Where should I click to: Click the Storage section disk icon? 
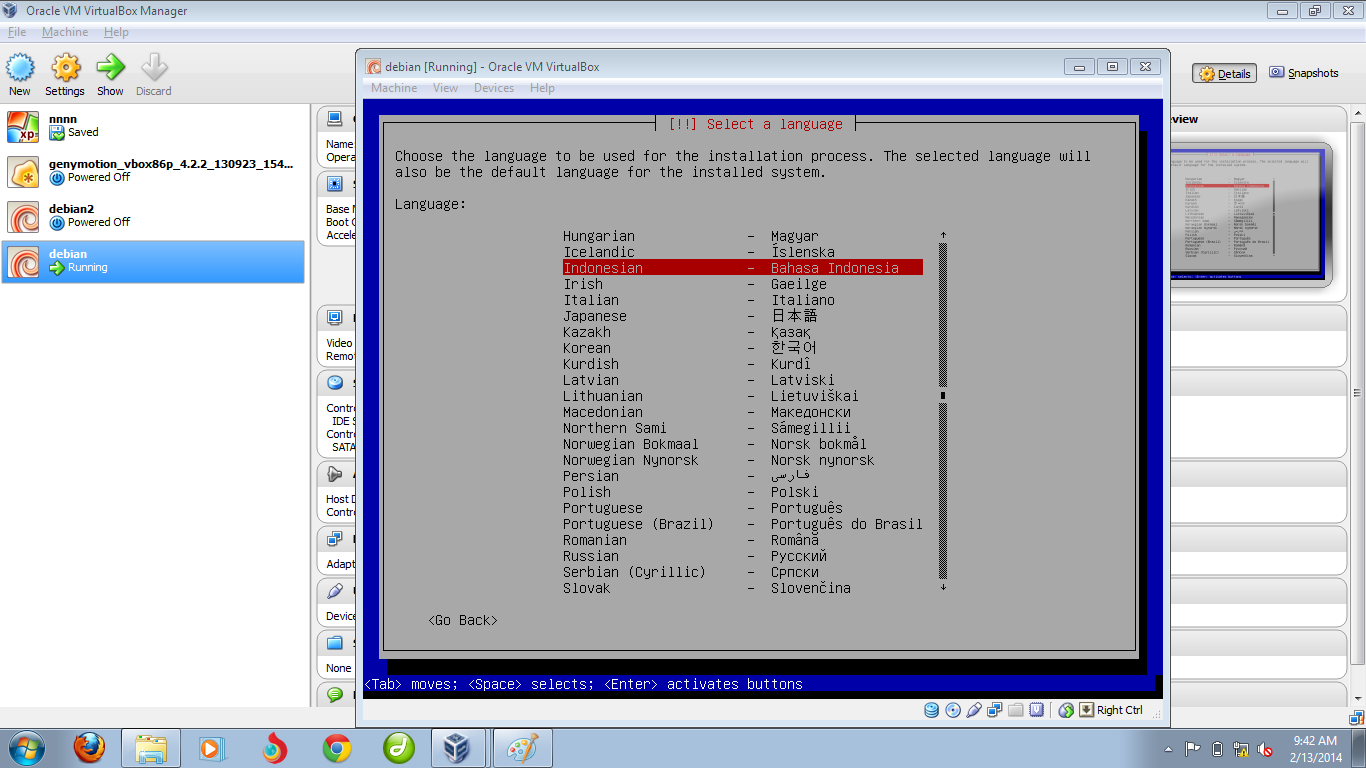click(335, 383)
